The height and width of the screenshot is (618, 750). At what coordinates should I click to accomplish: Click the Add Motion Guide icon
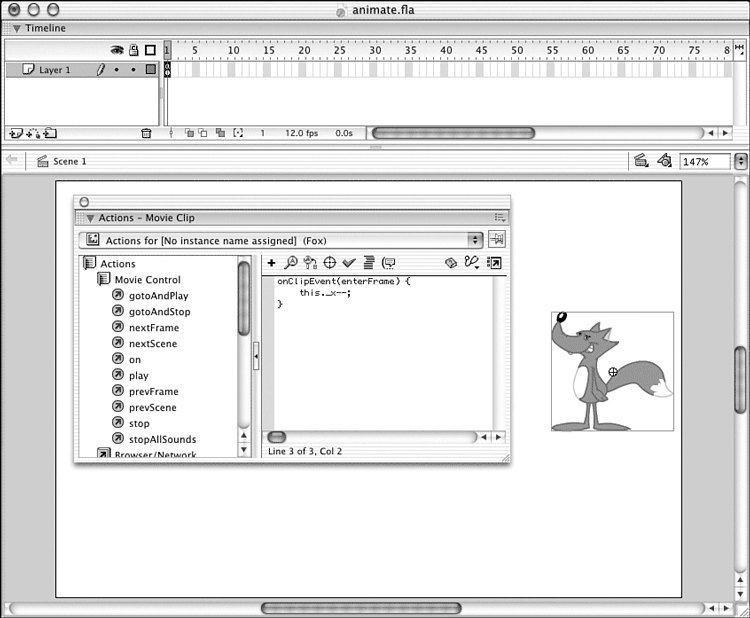point(33,133)
